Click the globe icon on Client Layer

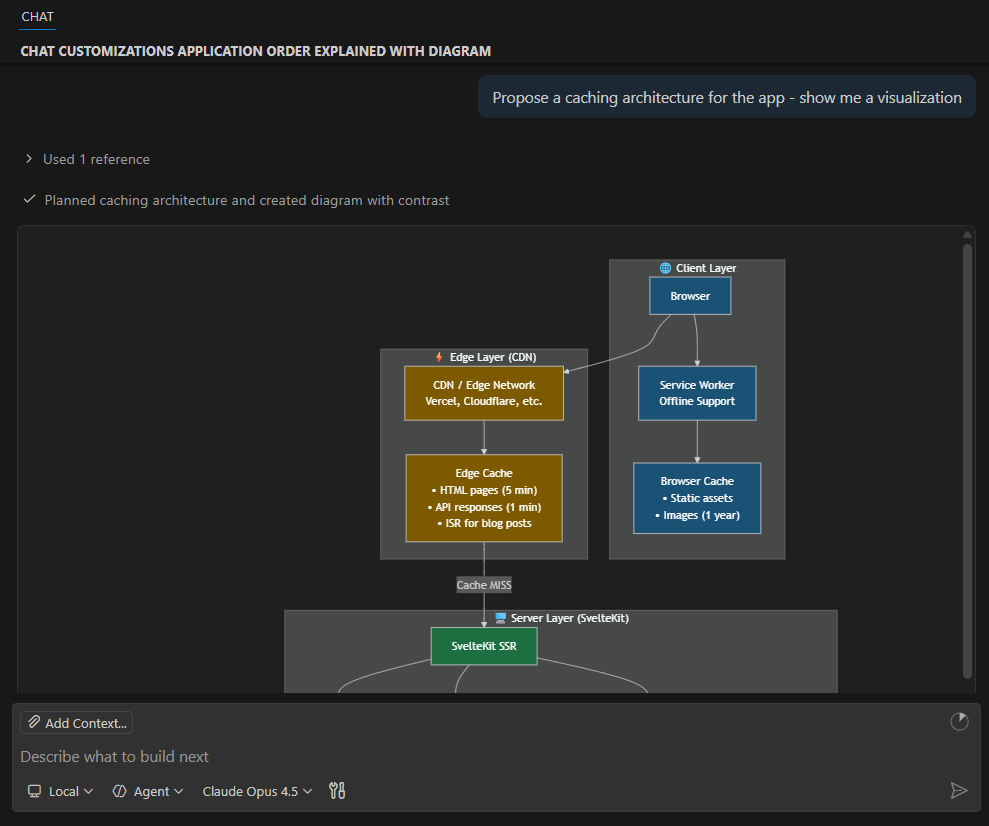click(665, 267)
